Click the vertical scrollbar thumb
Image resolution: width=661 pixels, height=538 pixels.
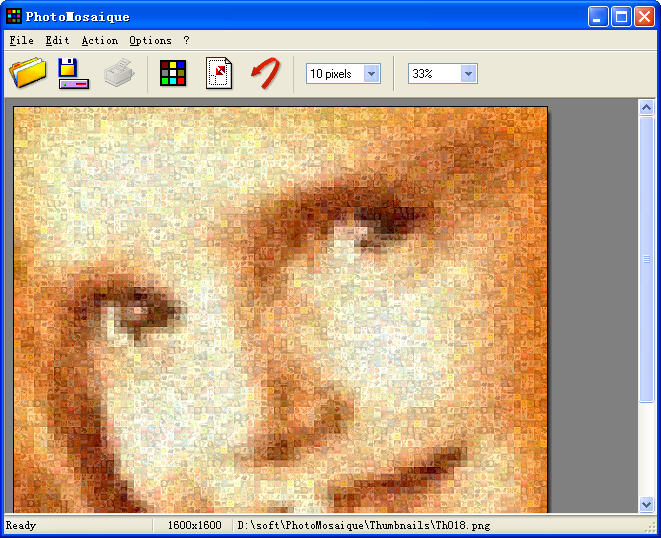pos(646,260)
